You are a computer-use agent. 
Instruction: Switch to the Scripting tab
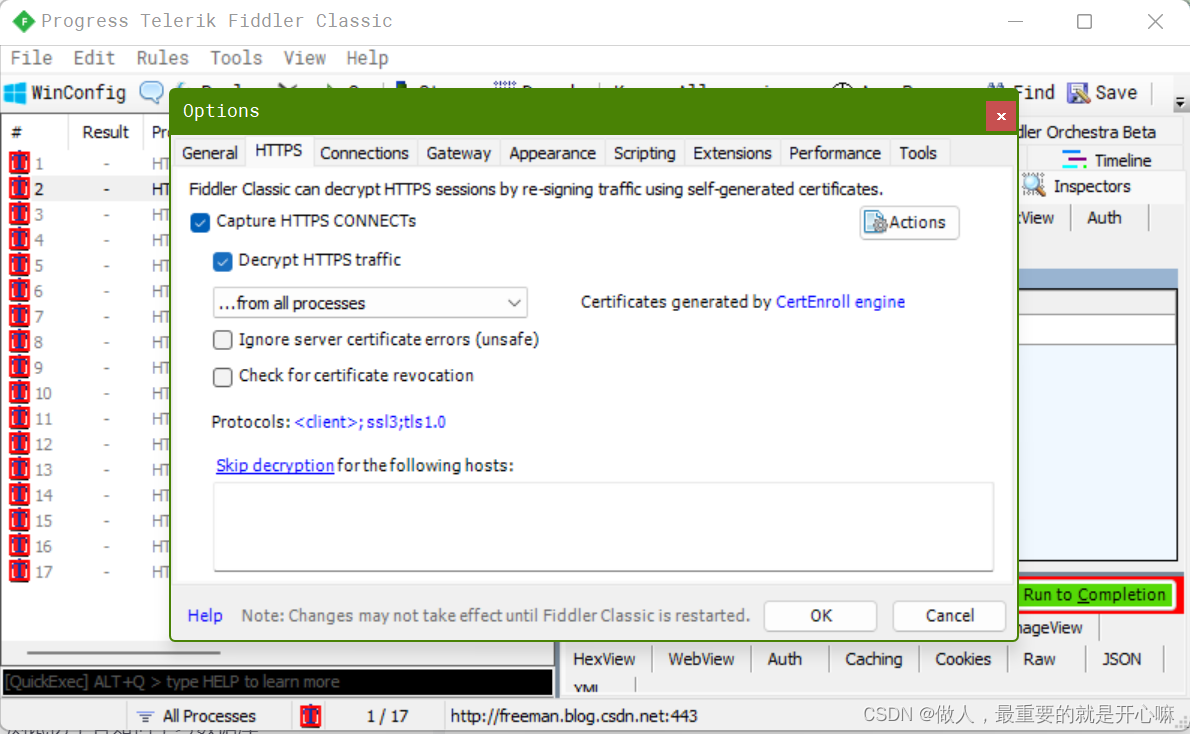point(644,153)
